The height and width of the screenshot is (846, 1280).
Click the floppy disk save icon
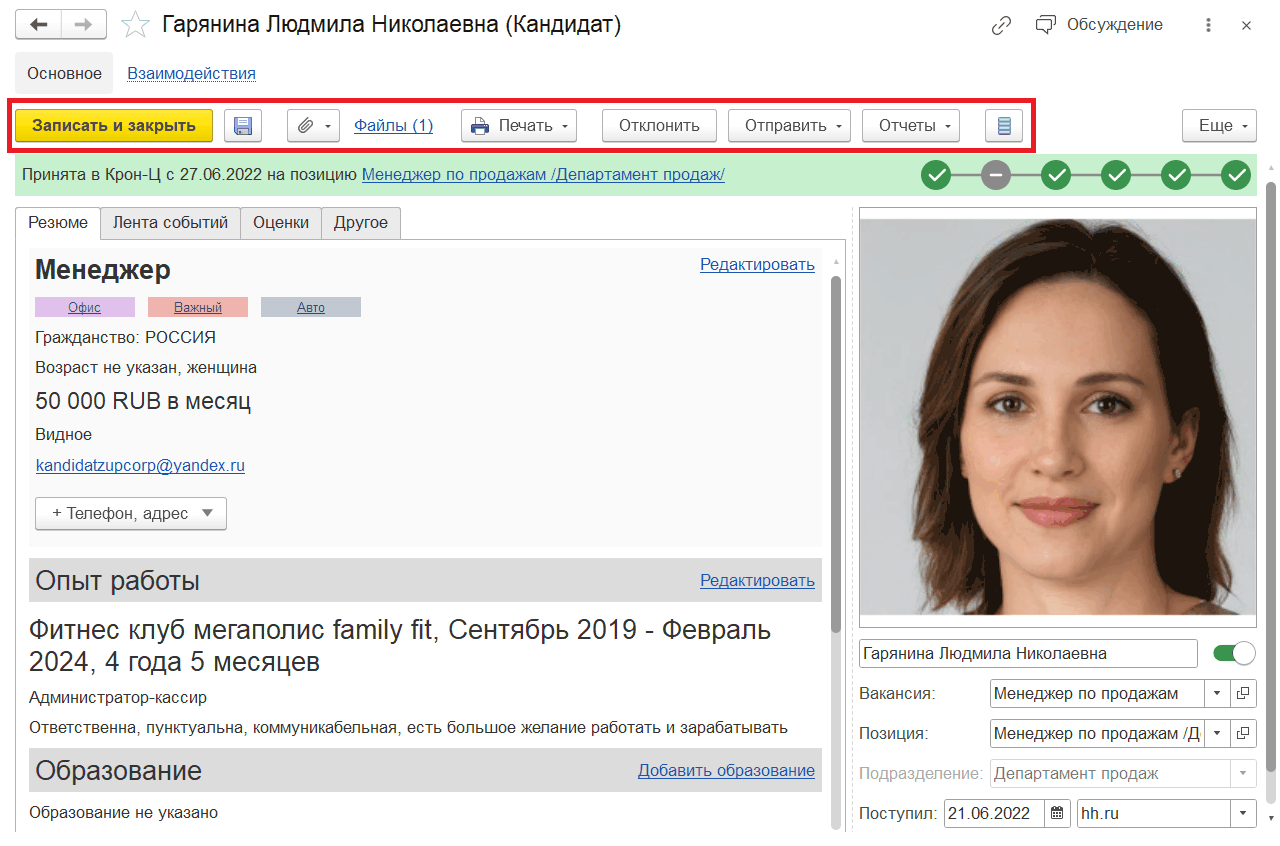tap(242, 126)
